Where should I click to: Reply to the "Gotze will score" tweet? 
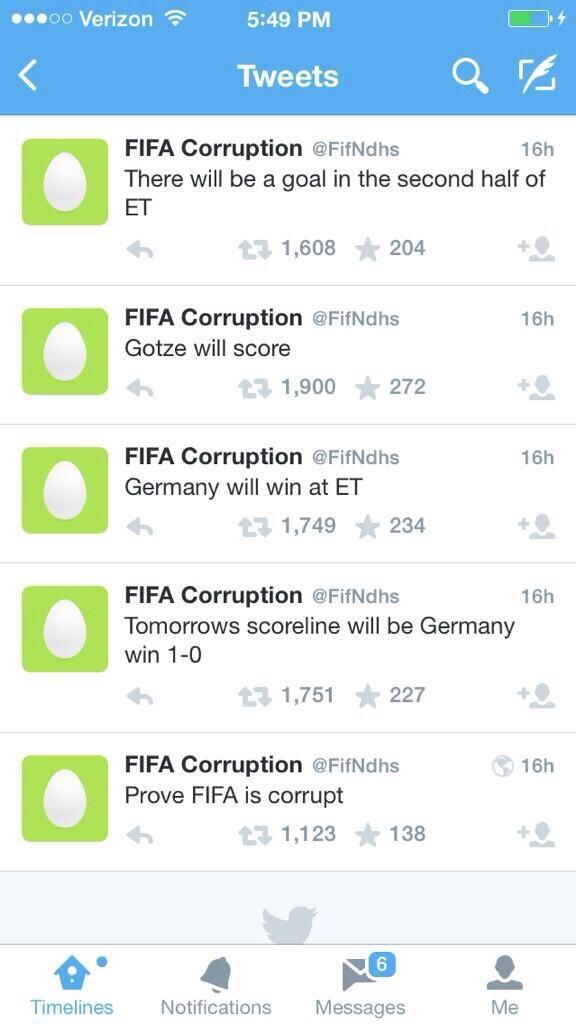point(139,388)
